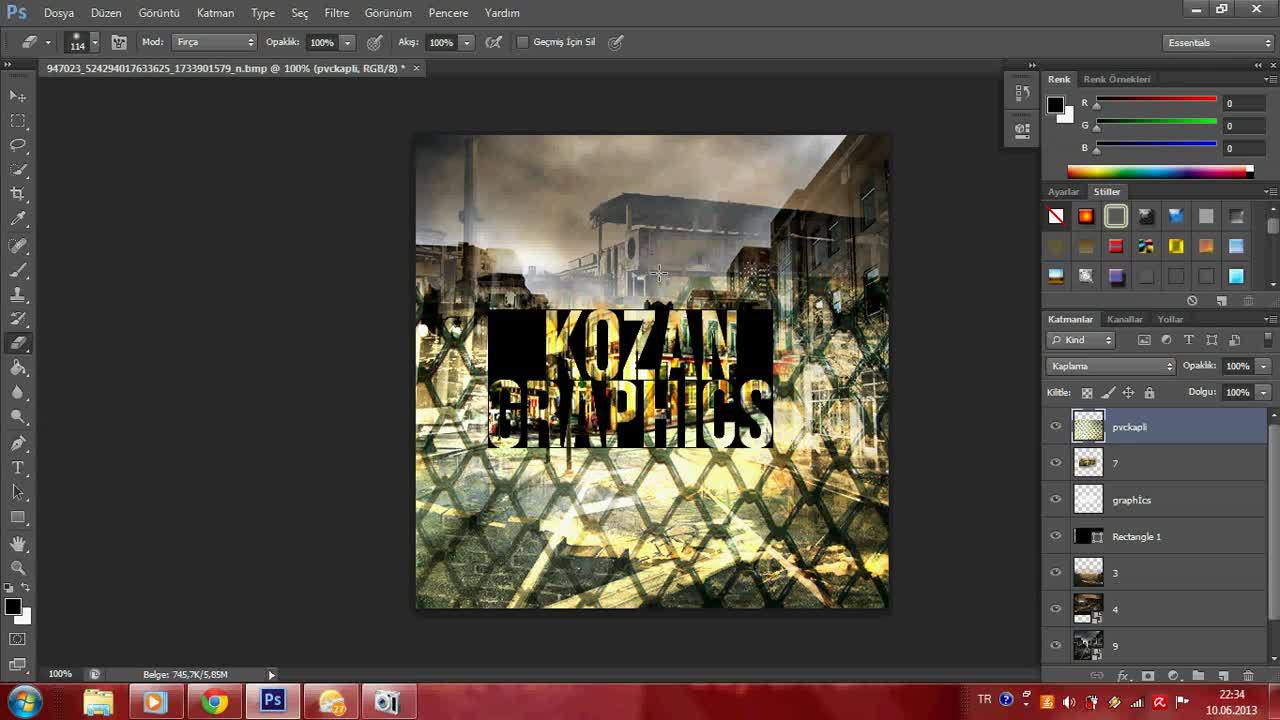The width and height of the screenshot is (1280, 720).
Task: Select the Eyedropper tool
Action: click(18, 219)
